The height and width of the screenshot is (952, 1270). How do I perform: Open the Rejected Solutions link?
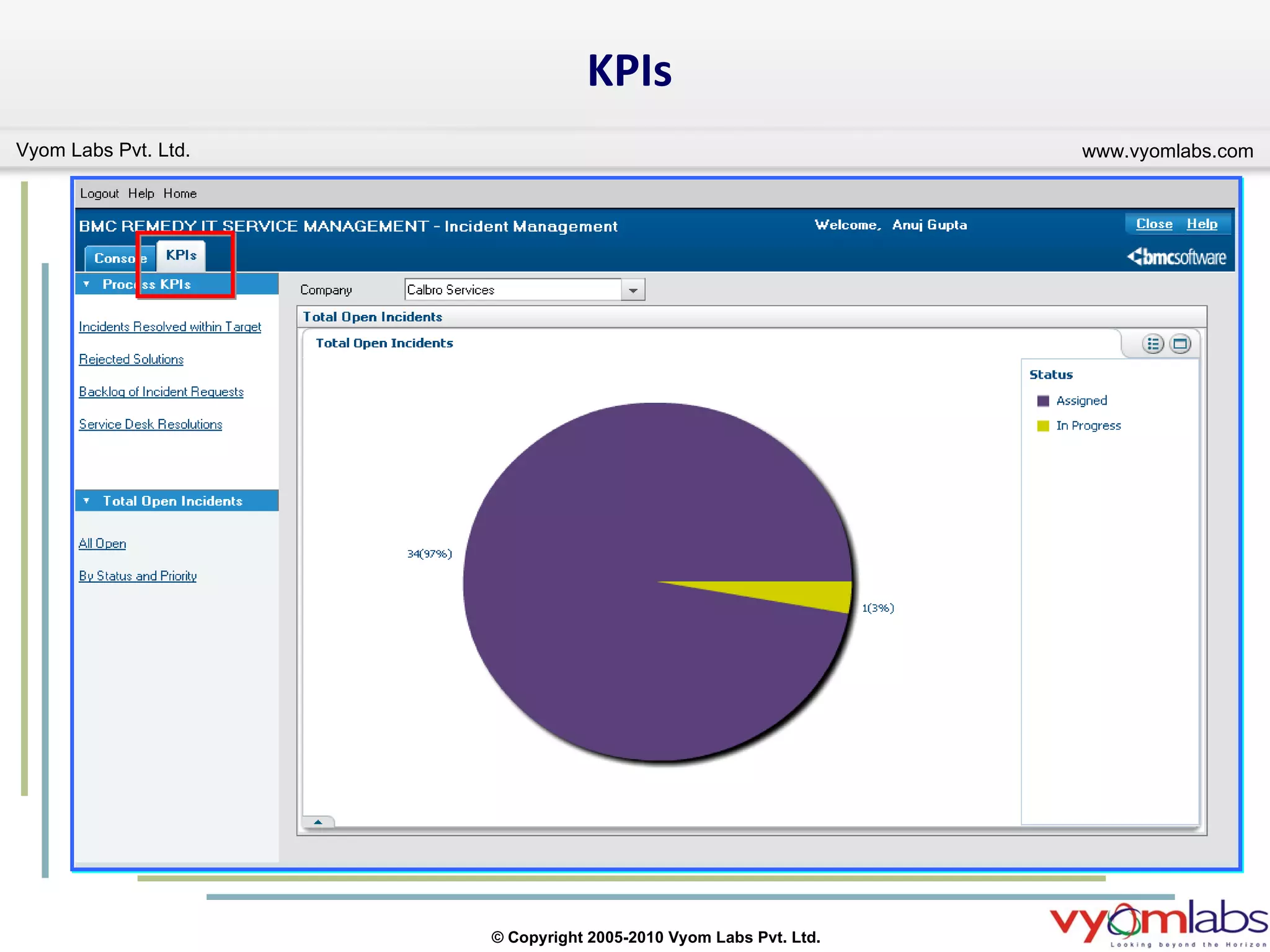131,359
